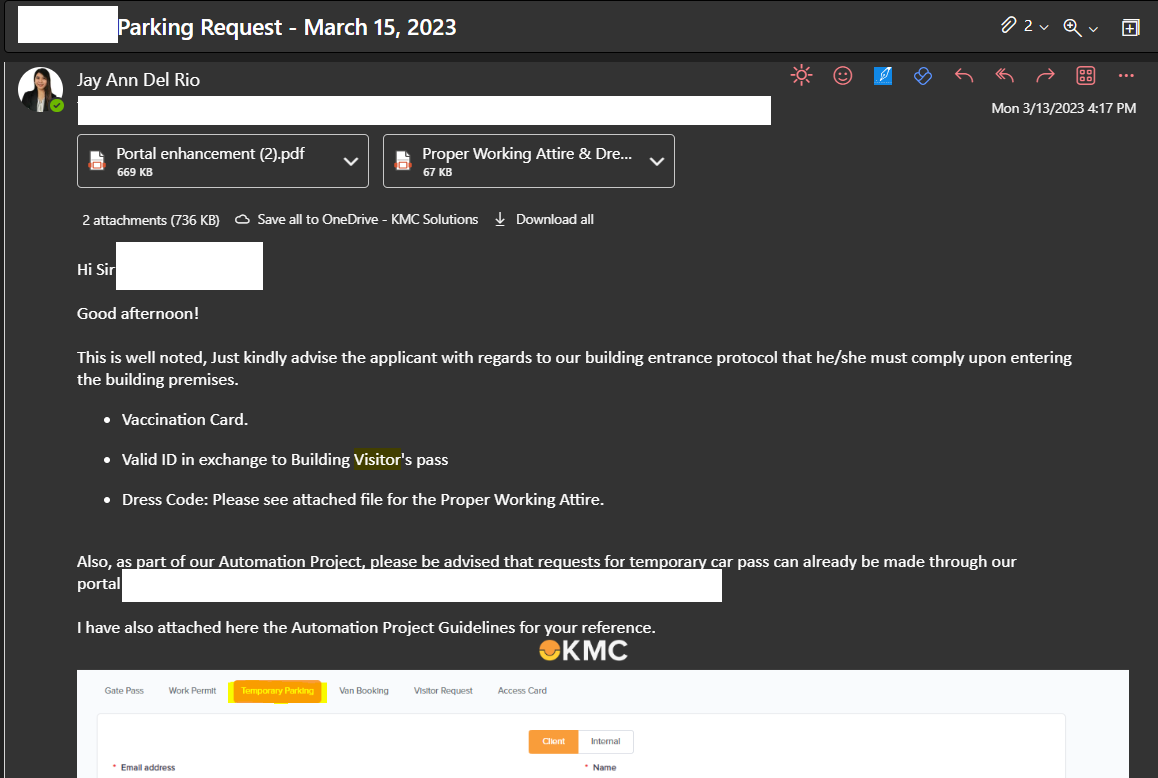Reply to the message arrow icon

[964, 75]
